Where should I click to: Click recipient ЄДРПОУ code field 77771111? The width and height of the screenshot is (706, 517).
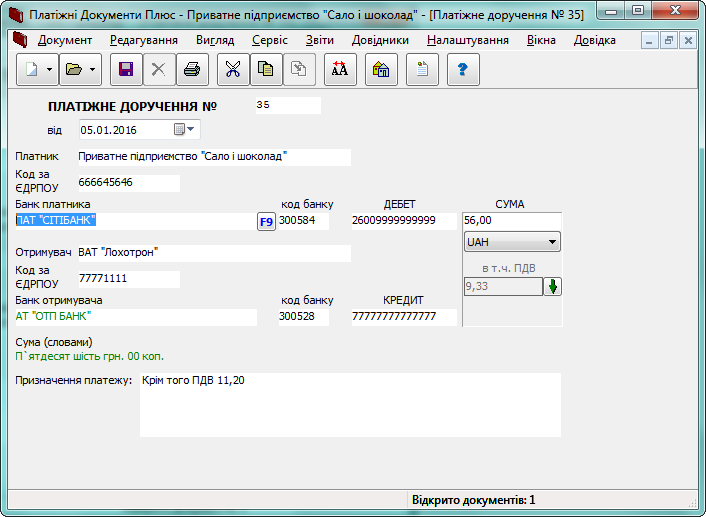129,279
